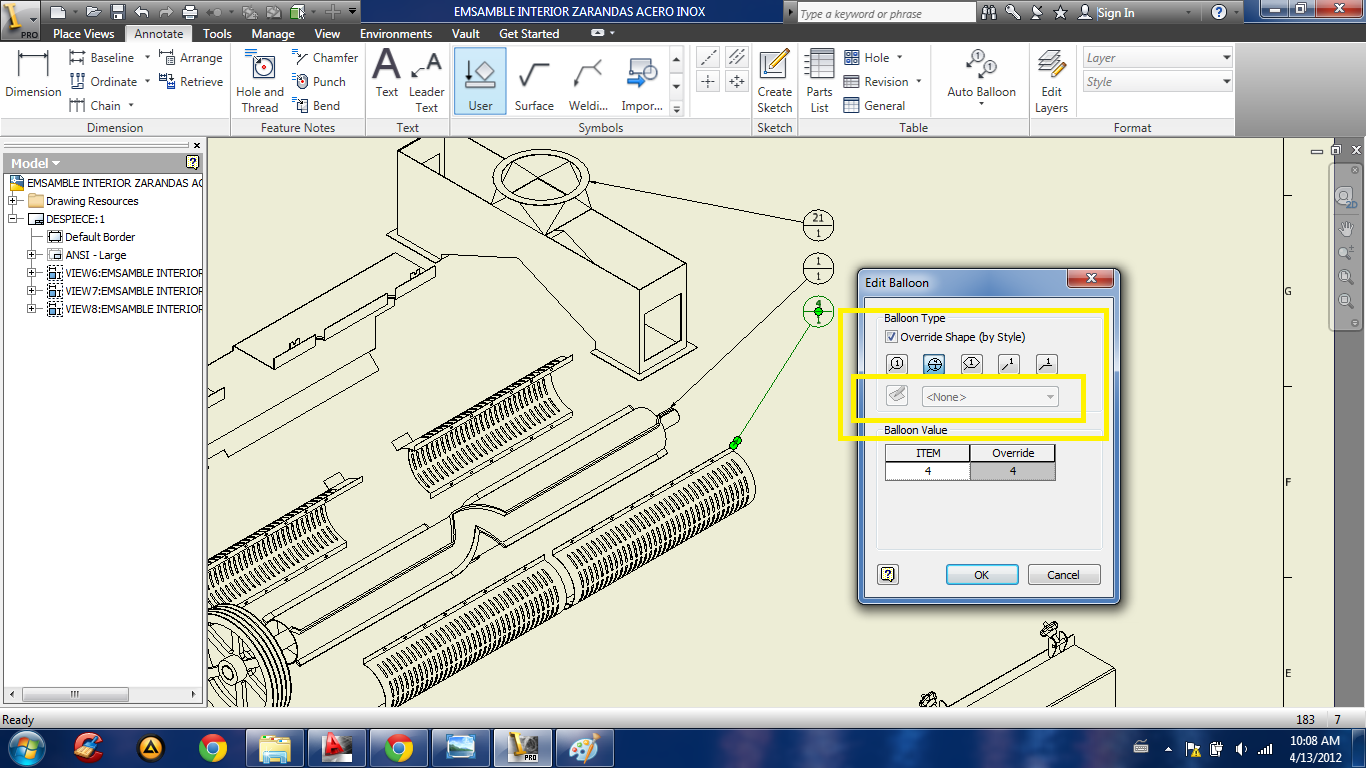Click the Create Sketch icon
Screen dimensions: 1366x768
click(774, 80)
